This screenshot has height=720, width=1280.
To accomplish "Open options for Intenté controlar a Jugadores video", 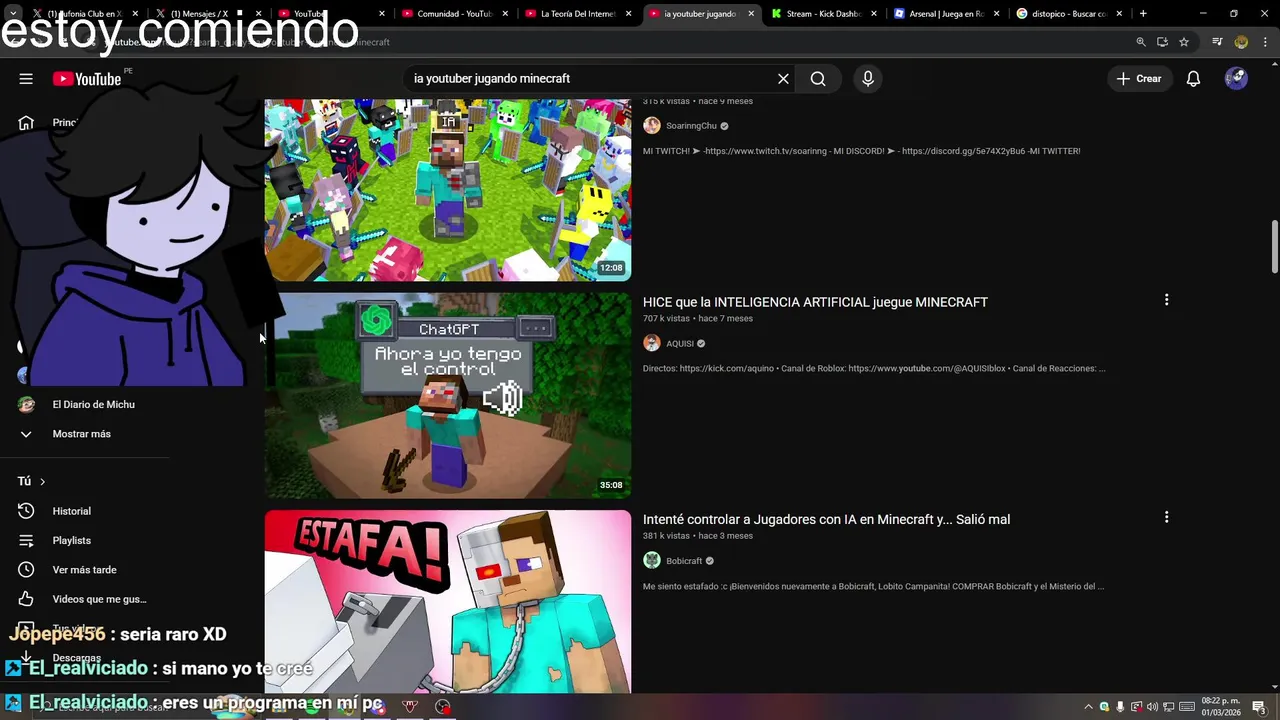I will click(1166, 517).
